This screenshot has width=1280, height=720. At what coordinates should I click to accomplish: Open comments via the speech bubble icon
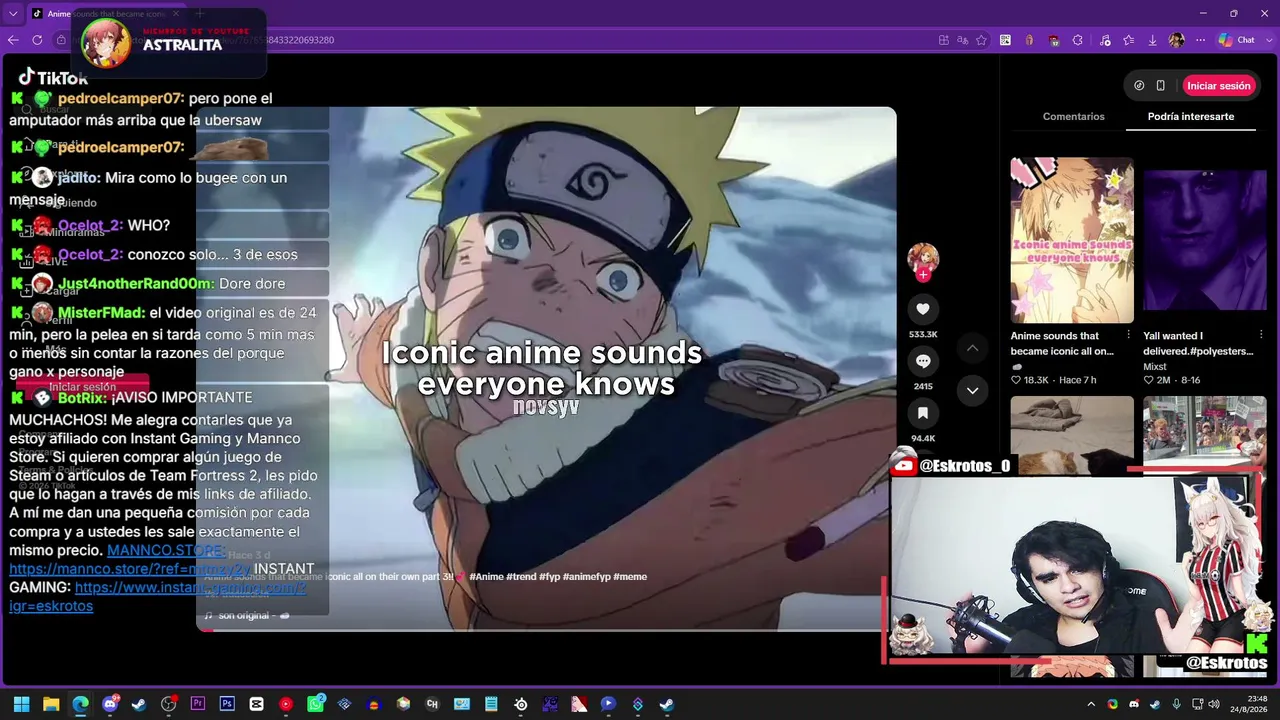click(923, 361)
